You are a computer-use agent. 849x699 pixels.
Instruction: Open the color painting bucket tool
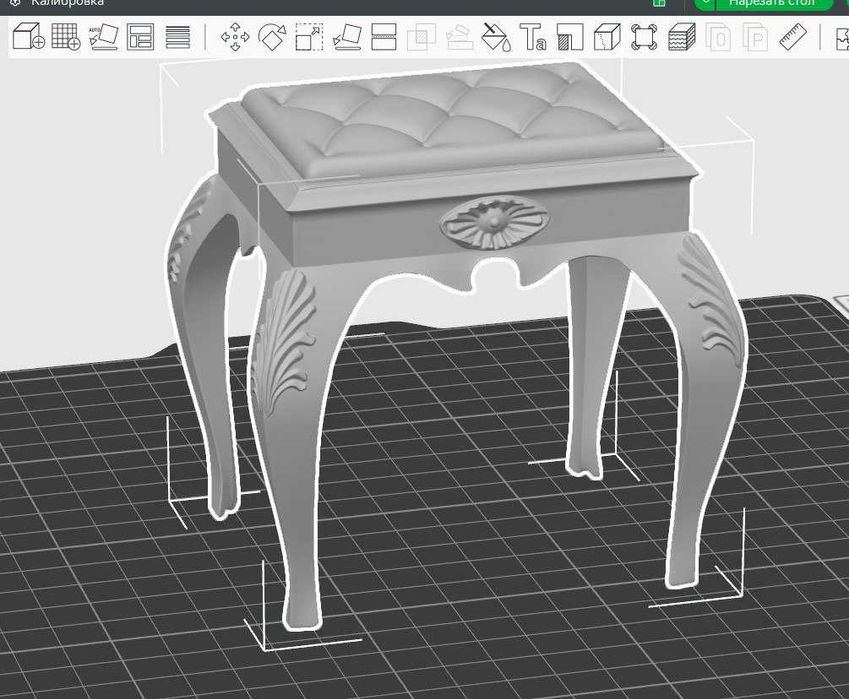click(x=496, y=37)
